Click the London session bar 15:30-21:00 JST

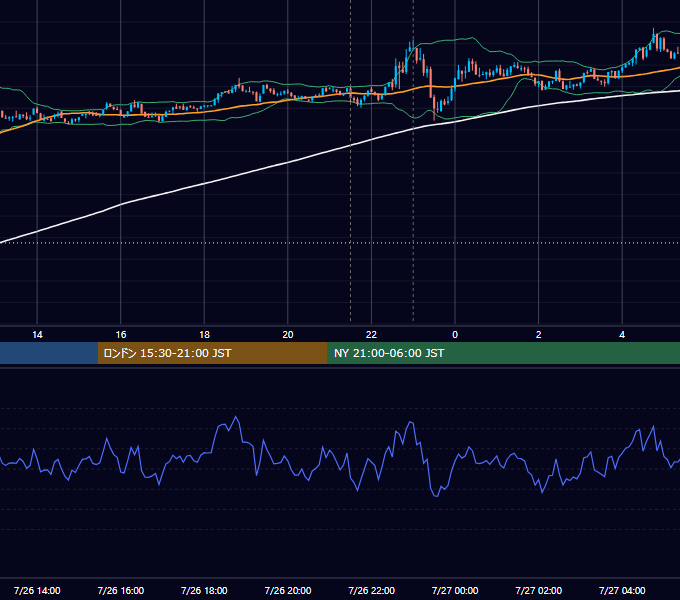click(x=212, y=353)
